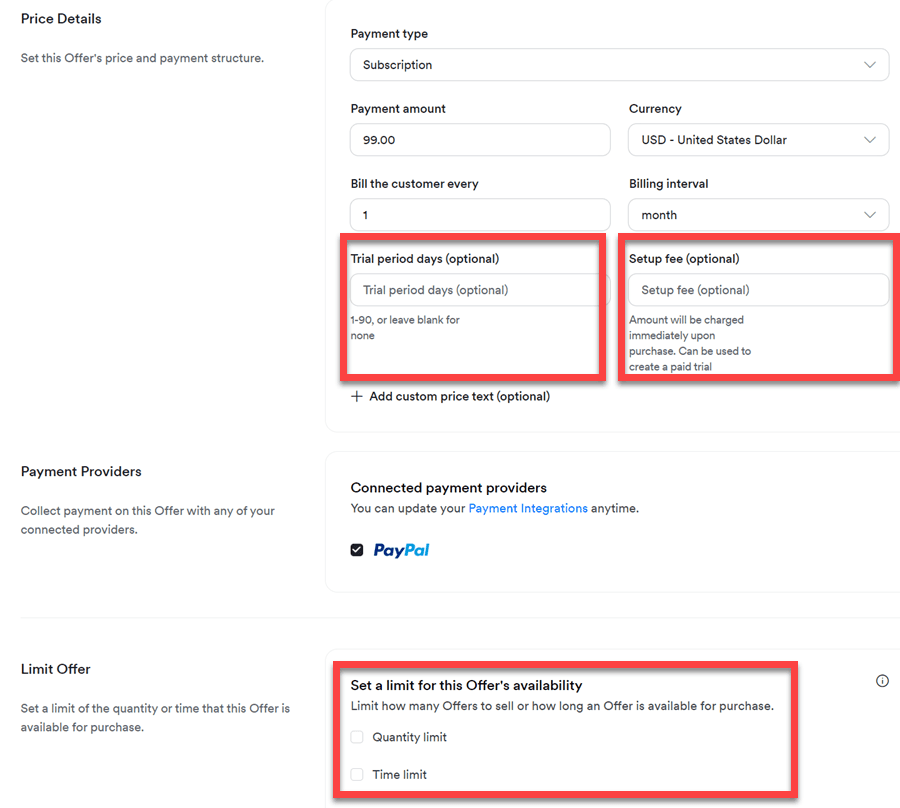Click the Currency dropdown chevron arrow
900x808 pixels.
click(x=869, y=140)
